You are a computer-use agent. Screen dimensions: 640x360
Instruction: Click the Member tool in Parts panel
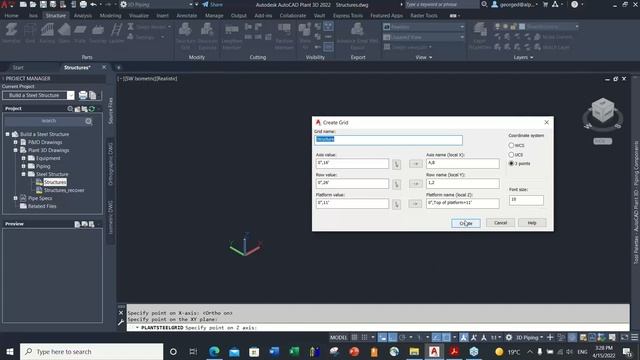[x=11, y=33]
